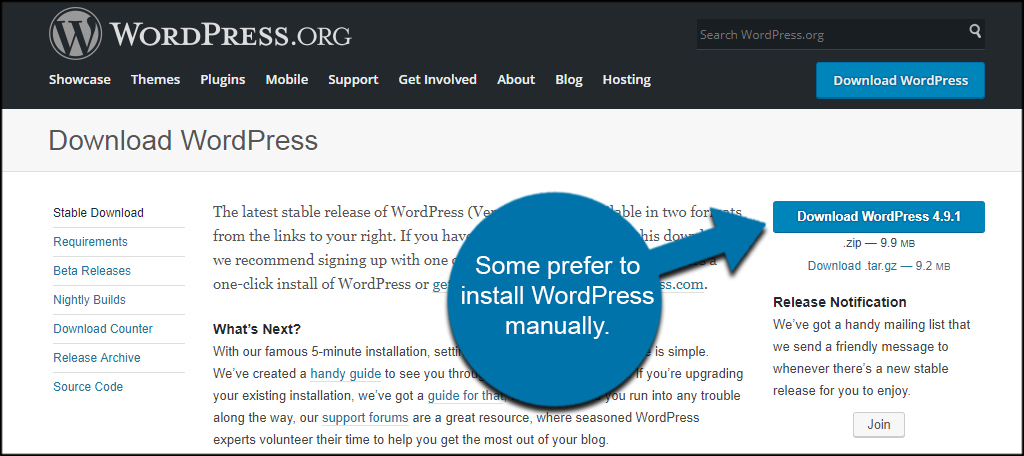Follow the handy guide link
Viewport: 1024px width, 456px height.
tap(345, 374)
